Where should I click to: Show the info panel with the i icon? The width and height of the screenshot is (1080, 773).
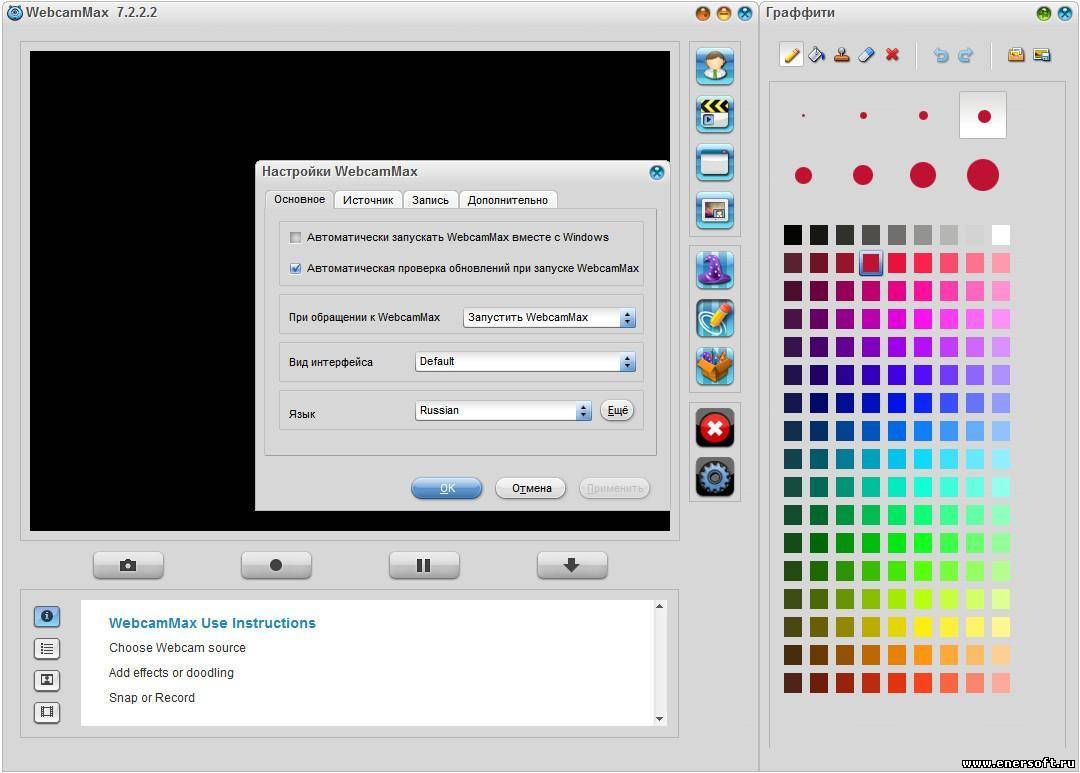coord(47,616)
